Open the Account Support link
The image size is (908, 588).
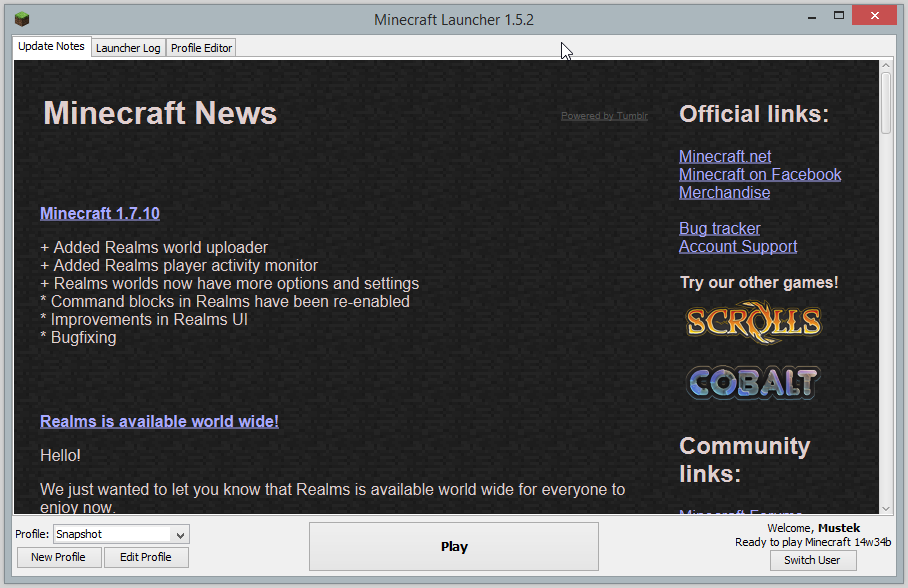click(x=738, y=246)
